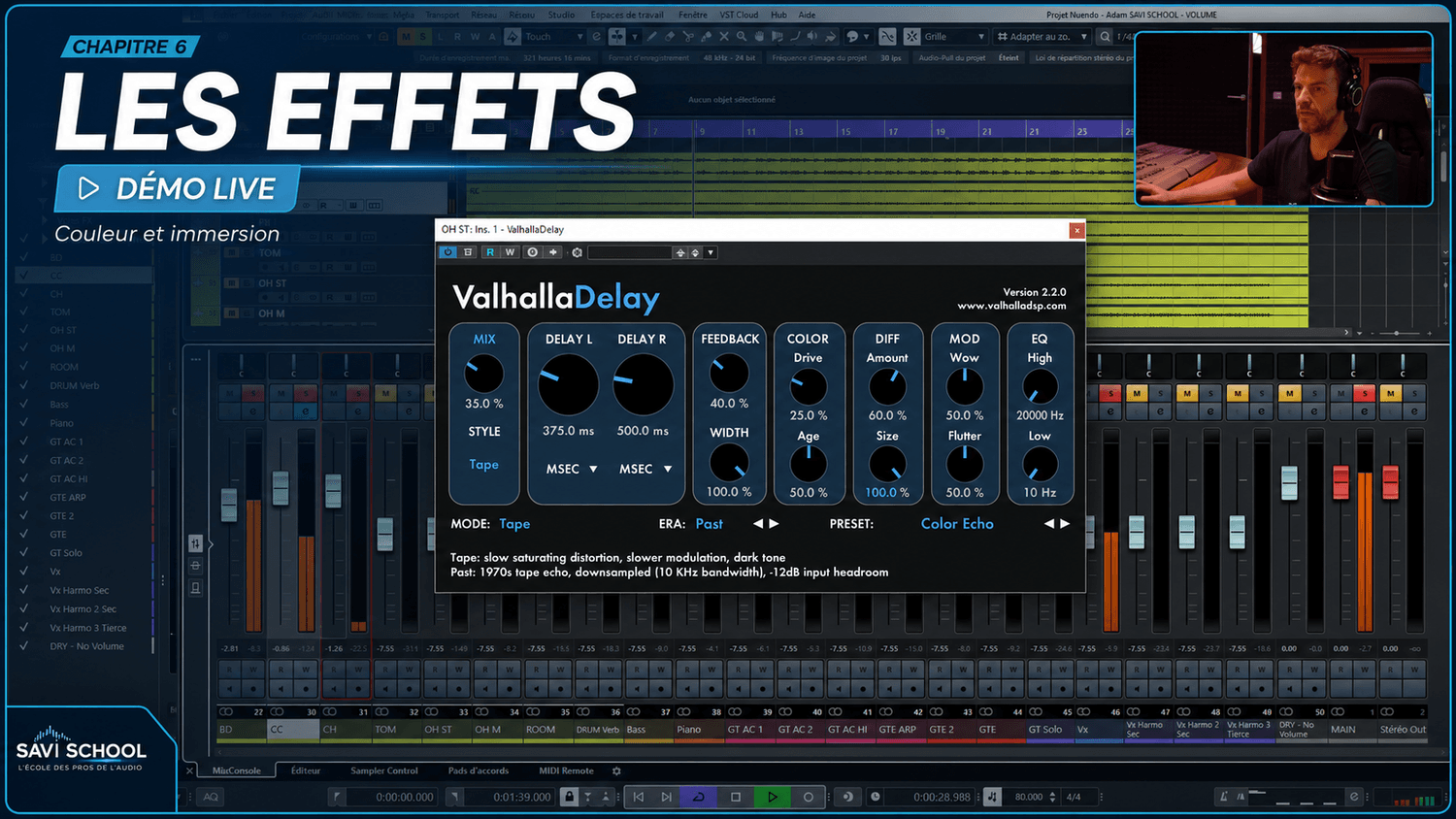Viewport: 1456px width, 819px height.
Task: Click the arrow icon beside the side-chain button
Action: click(553, 252)
